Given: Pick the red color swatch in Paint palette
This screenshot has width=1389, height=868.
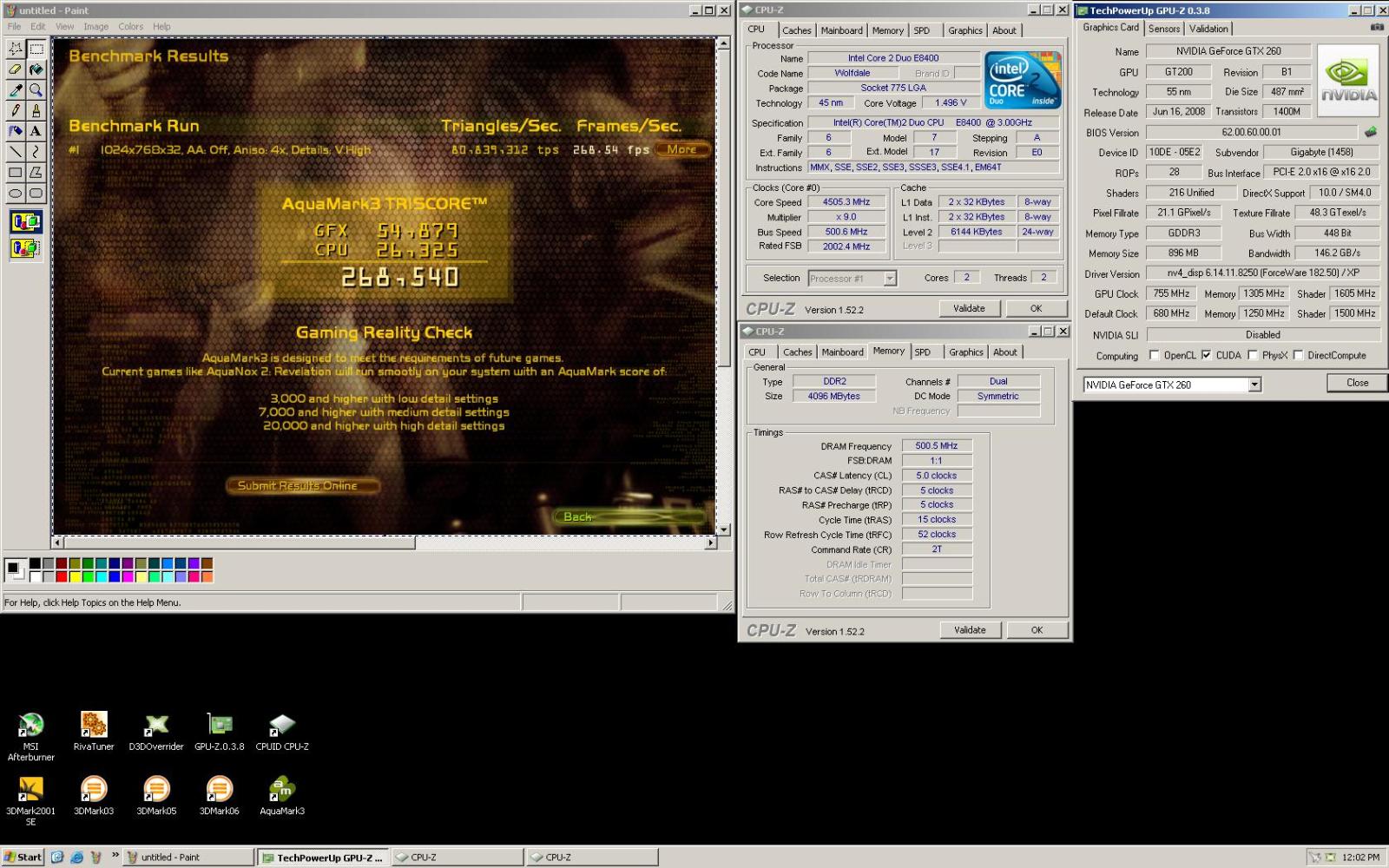Looking at the screenshot, I should coord(62,576).
